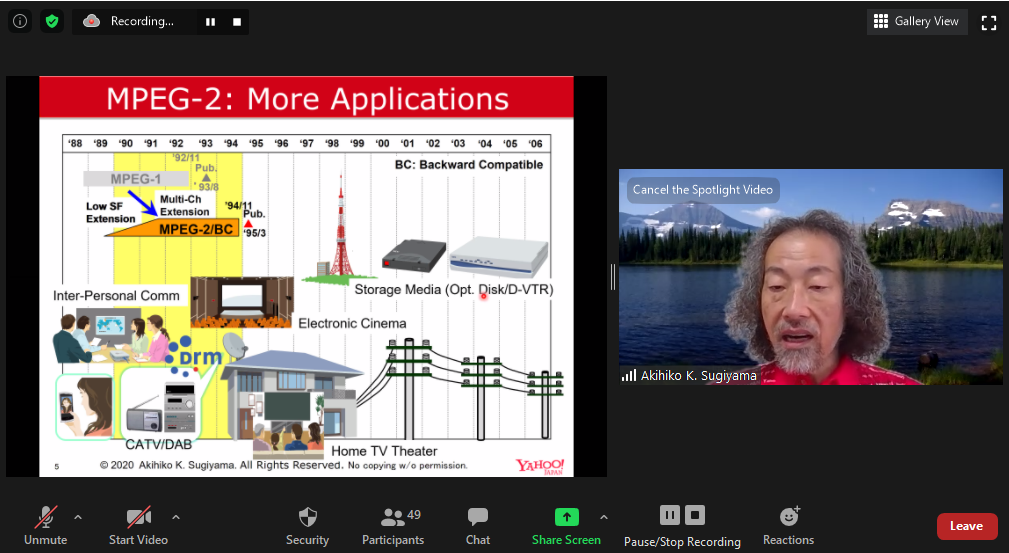Click the 'Storage Media (Opt. Disk/D-VTR)' text
1009x553 pixels.
tap(454, 290)
